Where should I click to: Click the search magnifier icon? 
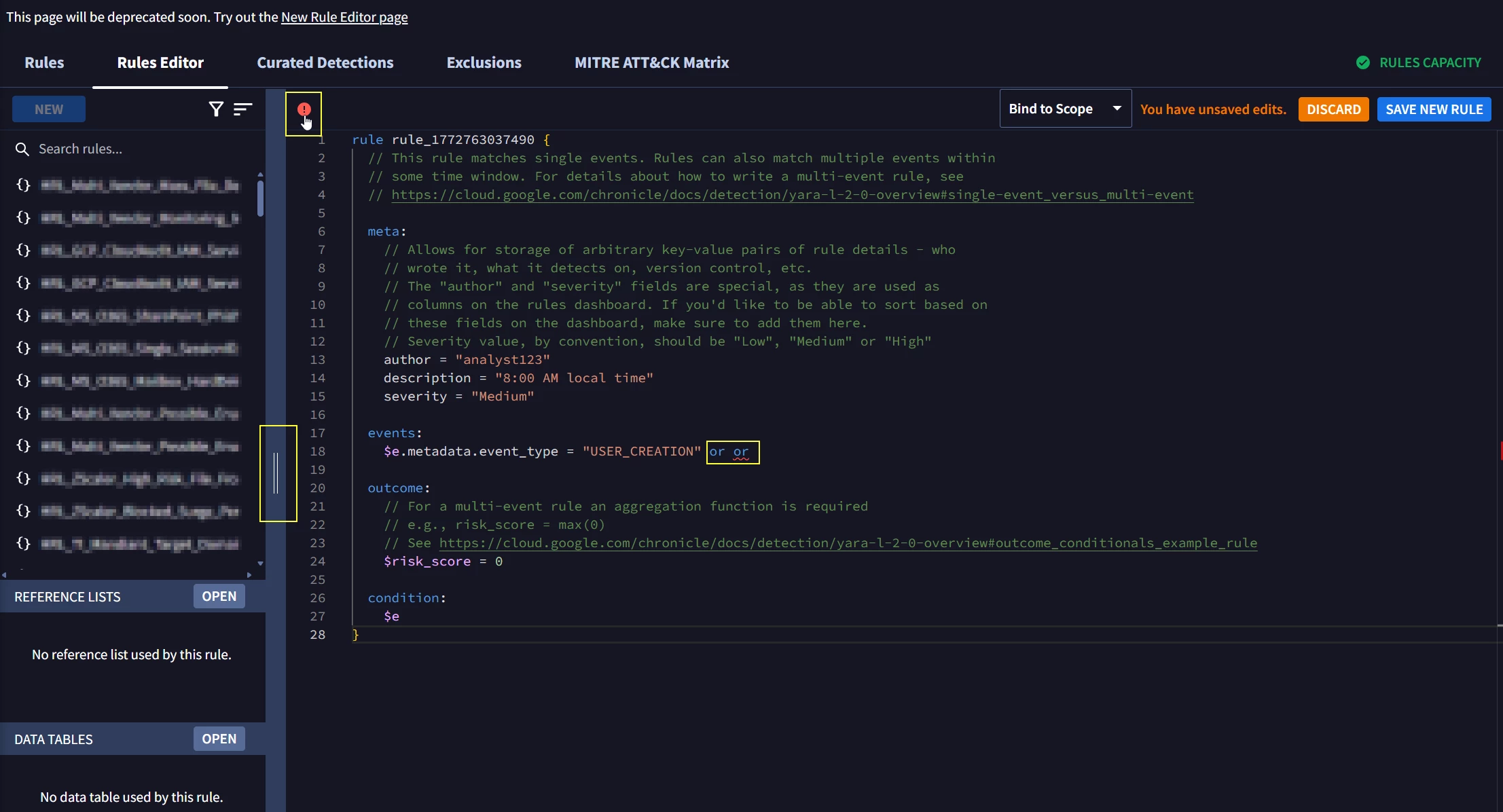[22, 149]
